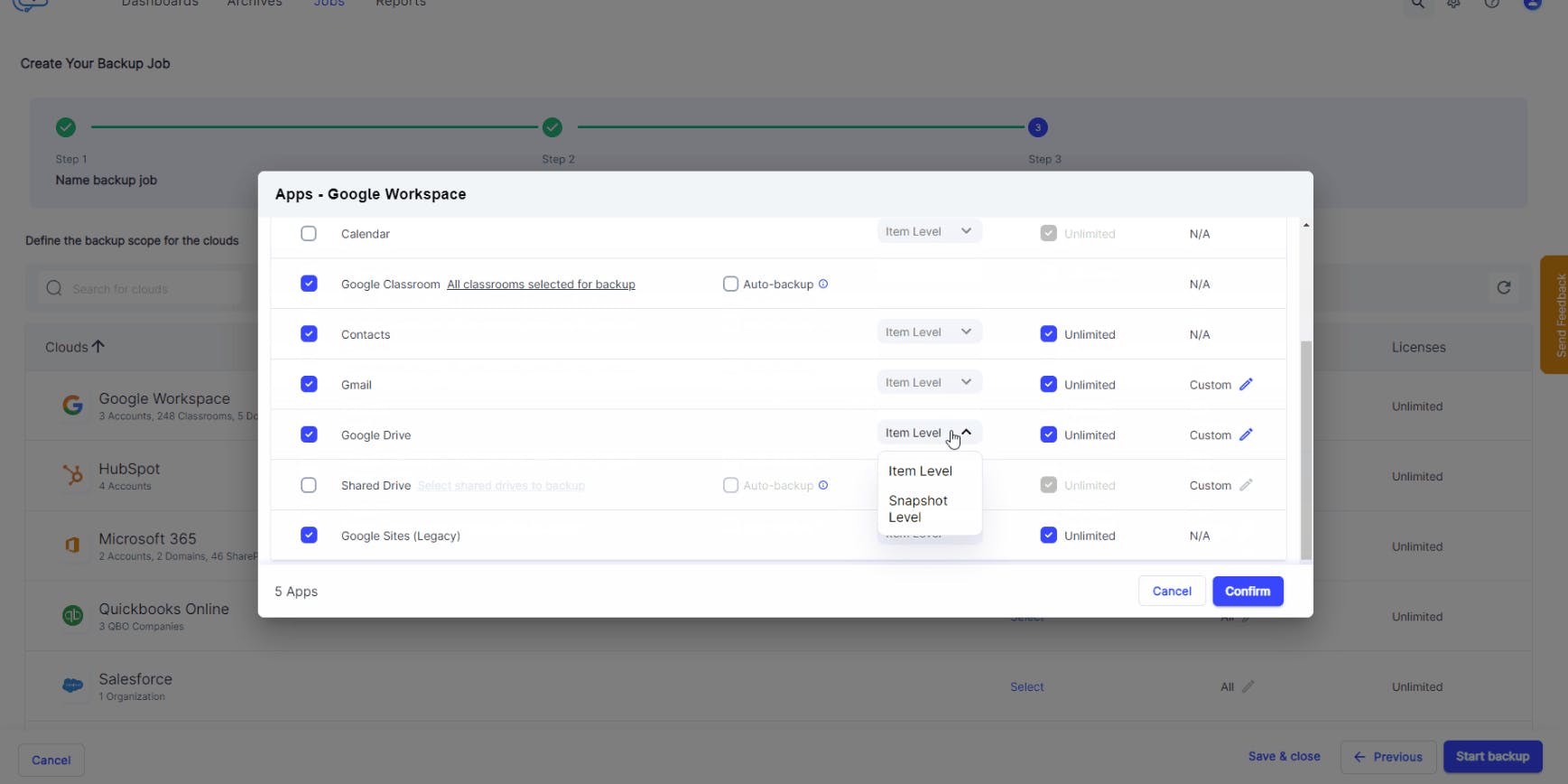
Task: Choose Snapshot Level from the dropdown list
Action: [918, 509]
